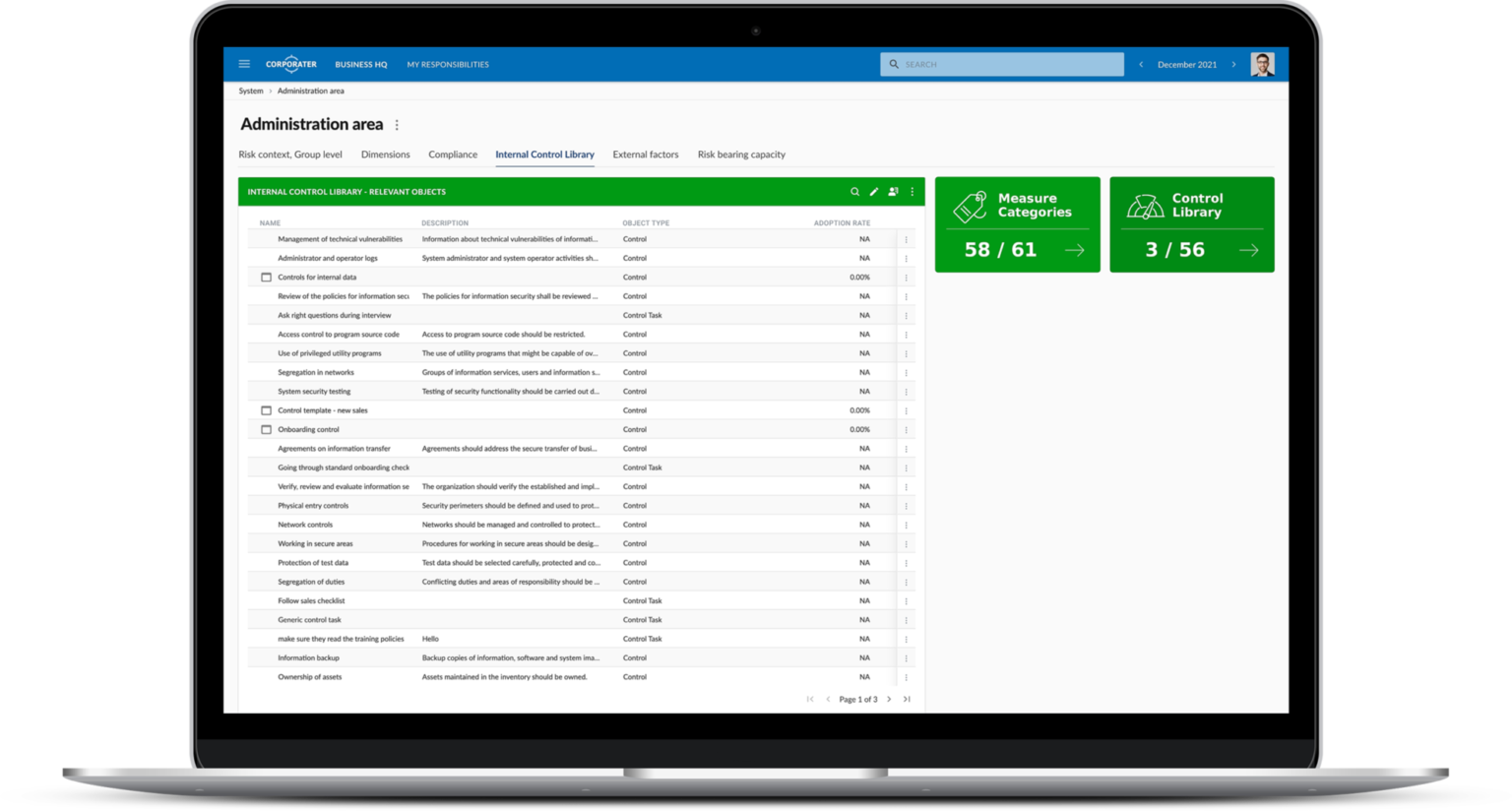The image size is (1512, 811).
Task: Select the External factors tab
Action: tap(646, 155)
